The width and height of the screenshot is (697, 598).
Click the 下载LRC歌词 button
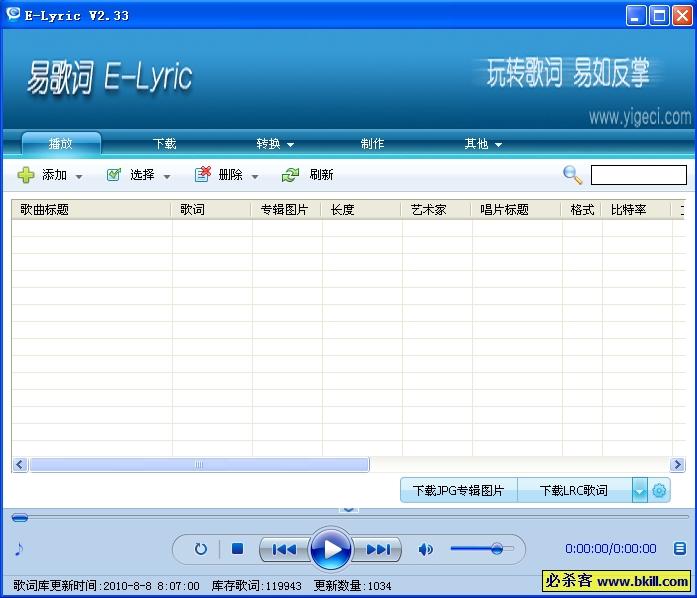[x=574, y=490]
